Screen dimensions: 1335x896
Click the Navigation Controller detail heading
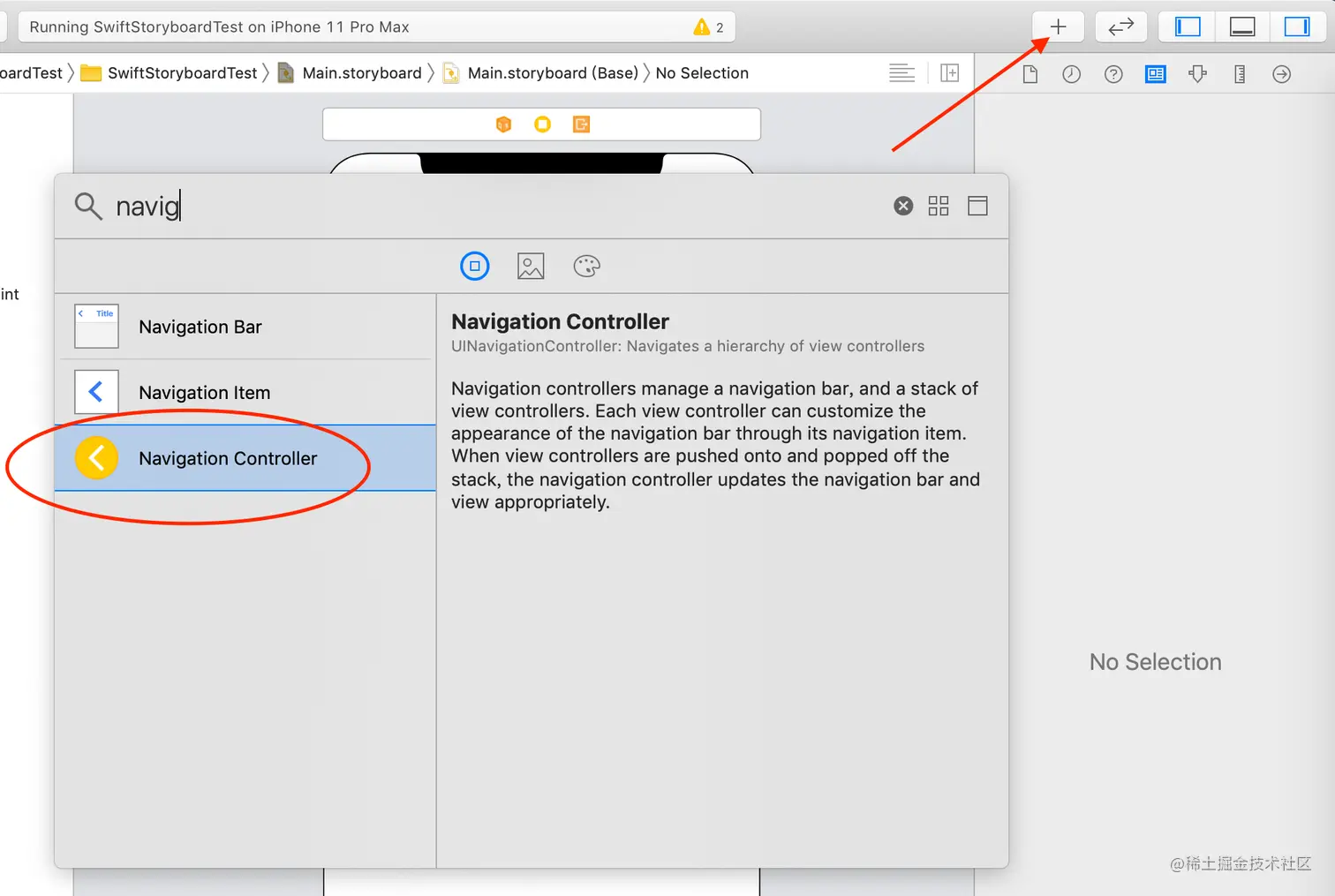click(560, 321)
